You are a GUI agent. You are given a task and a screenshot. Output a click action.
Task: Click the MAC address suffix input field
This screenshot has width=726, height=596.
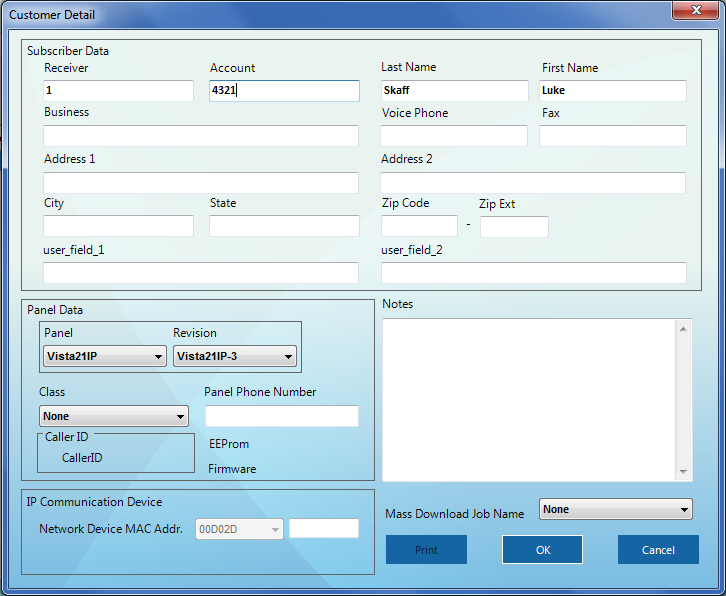pyautogui.click(x=324, y=528)
